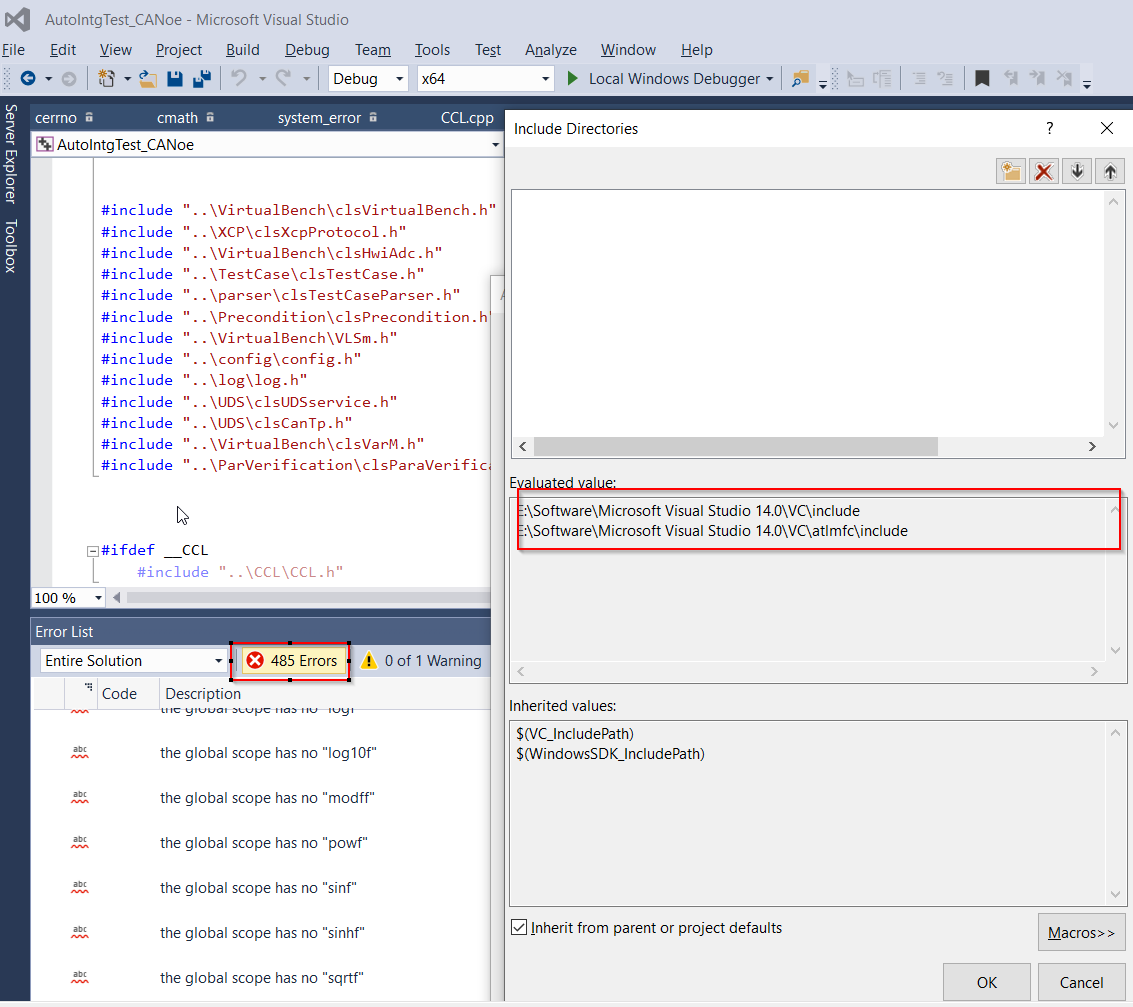Toggle the 0 of 1 Warning filter

pos(421,661)
